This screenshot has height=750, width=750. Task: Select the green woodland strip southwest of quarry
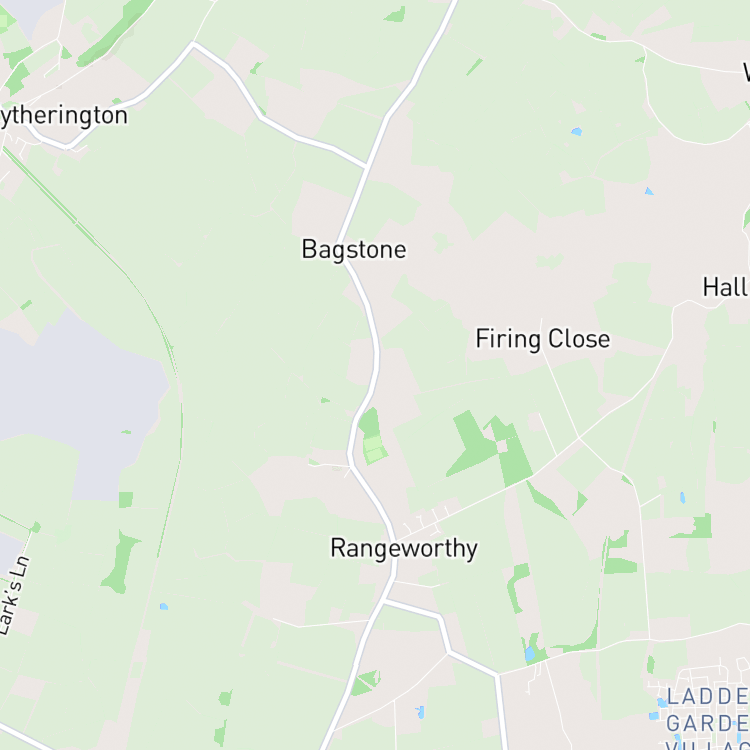[x=121, y=562]
